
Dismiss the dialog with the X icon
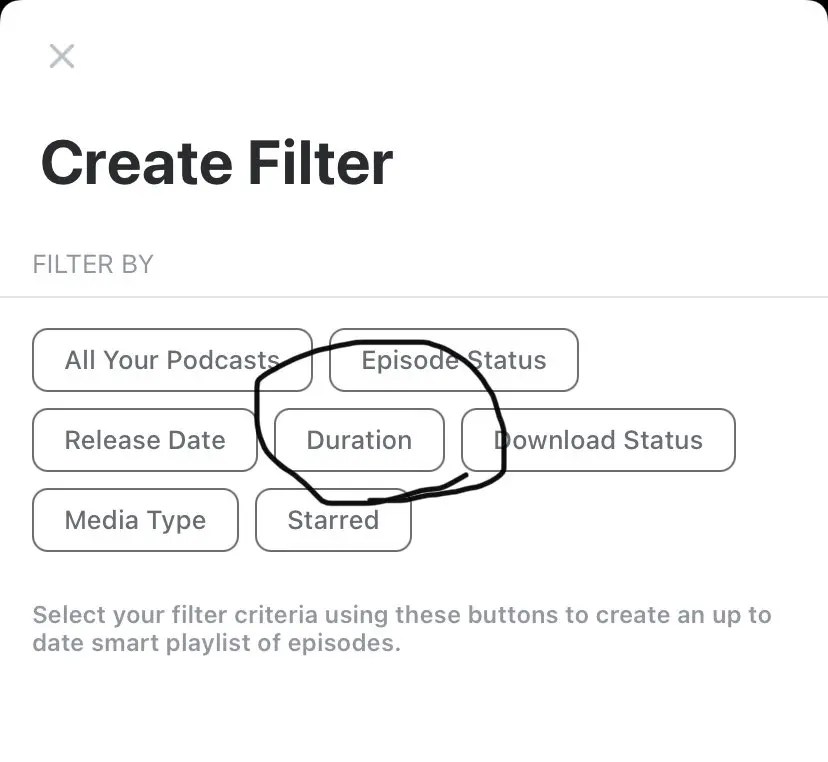tap(62, 56)
